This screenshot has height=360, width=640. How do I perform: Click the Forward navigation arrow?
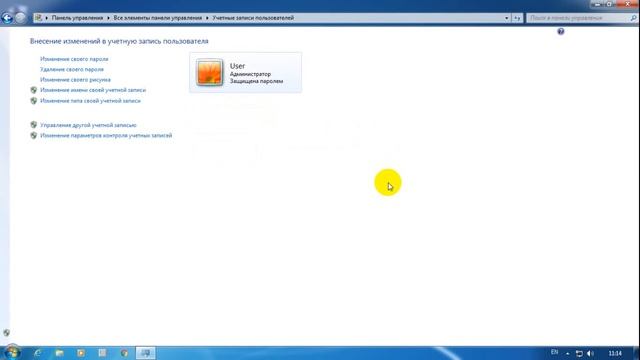pyautogui.click(x=20, y=18)
